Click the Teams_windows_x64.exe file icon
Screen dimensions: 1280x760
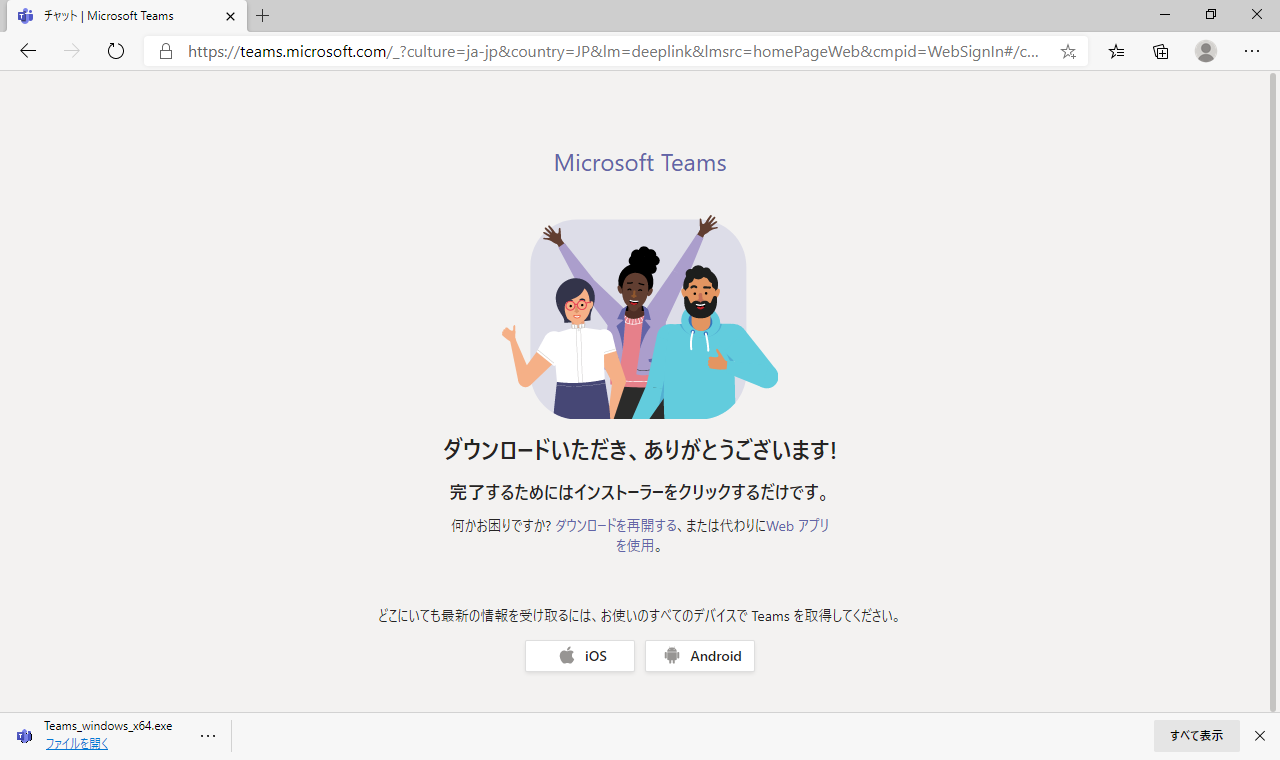pyautogui.click(x=24, y=736)
